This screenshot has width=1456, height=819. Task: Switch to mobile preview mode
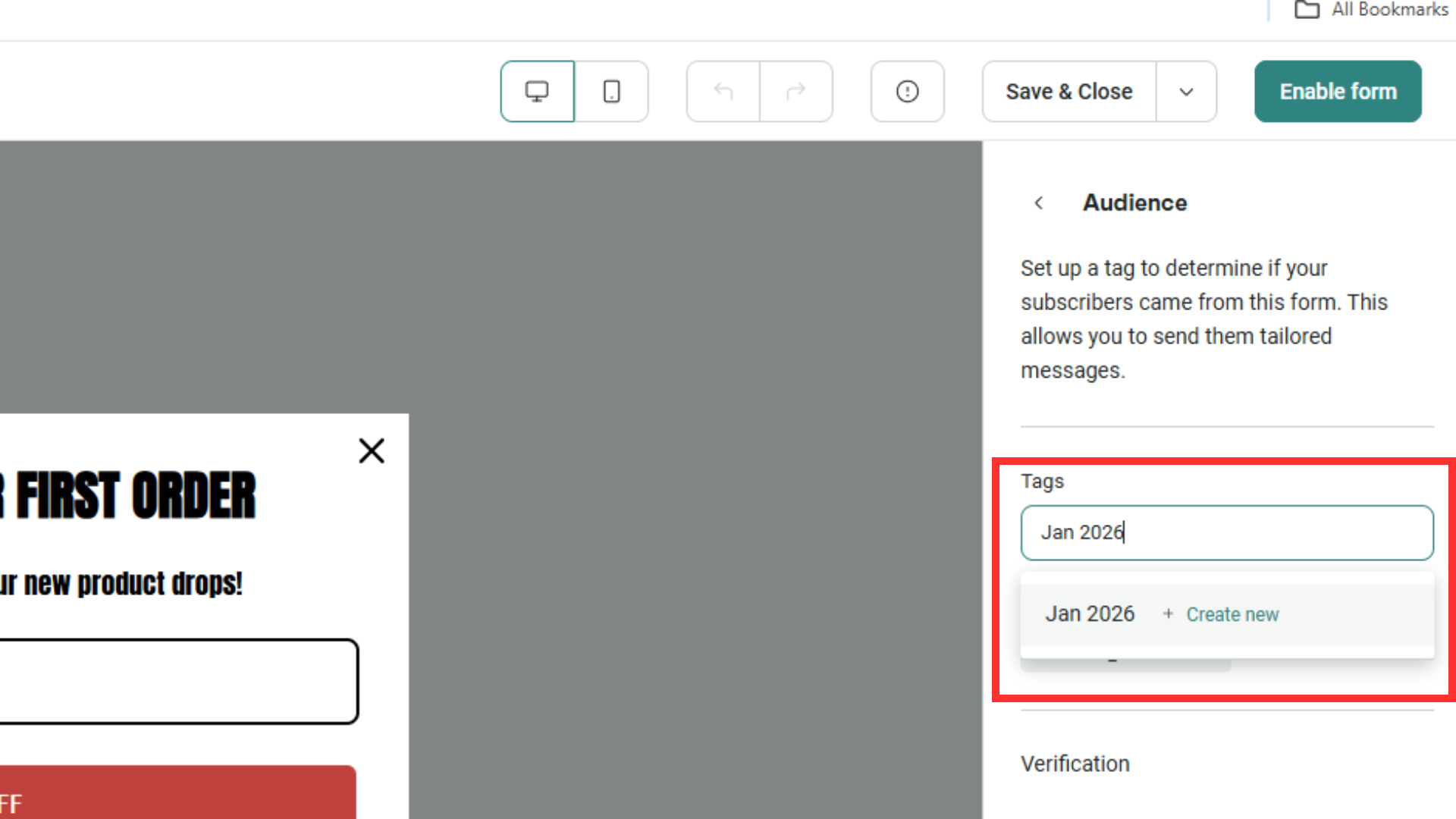pyautogui.click(x=611, y=92)
